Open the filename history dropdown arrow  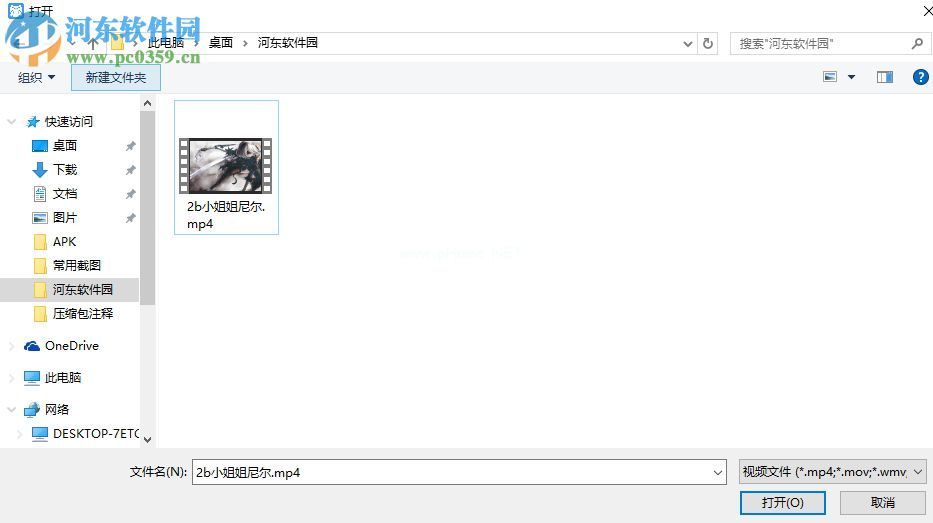click(x=717, y=473)
